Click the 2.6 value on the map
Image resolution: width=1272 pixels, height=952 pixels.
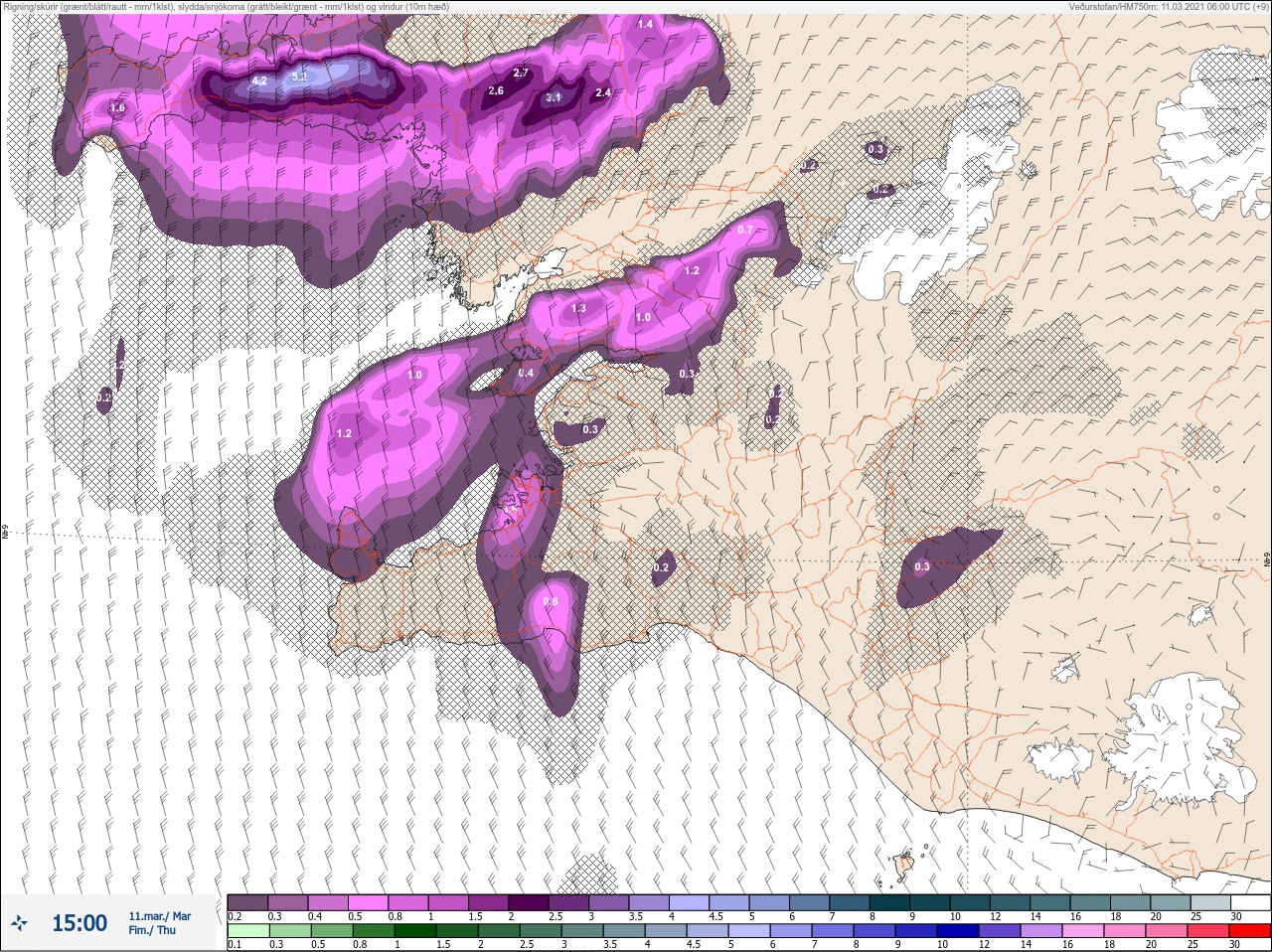pyautogui.click(x=496, y=91)
